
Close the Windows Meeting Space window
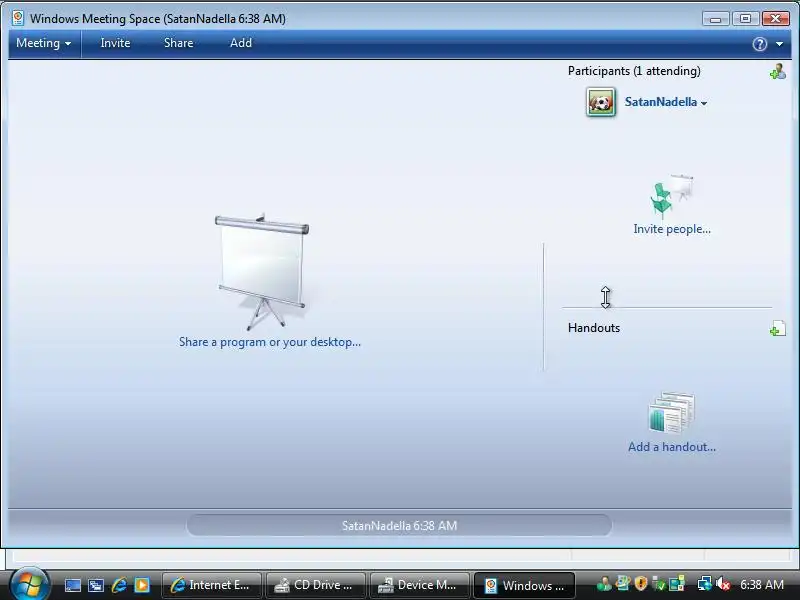776,19
